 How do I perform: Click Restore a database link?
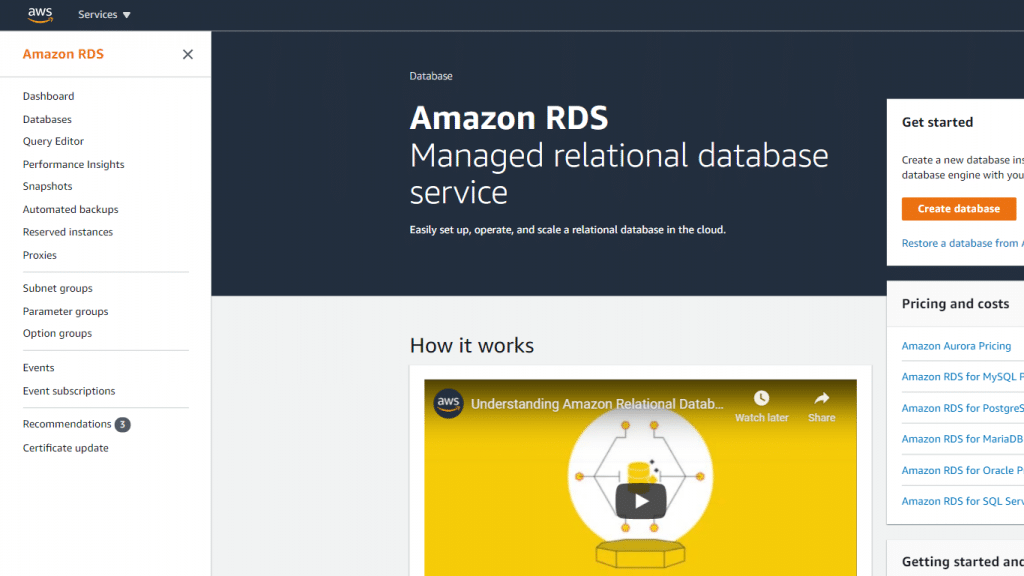coord(960,243)
